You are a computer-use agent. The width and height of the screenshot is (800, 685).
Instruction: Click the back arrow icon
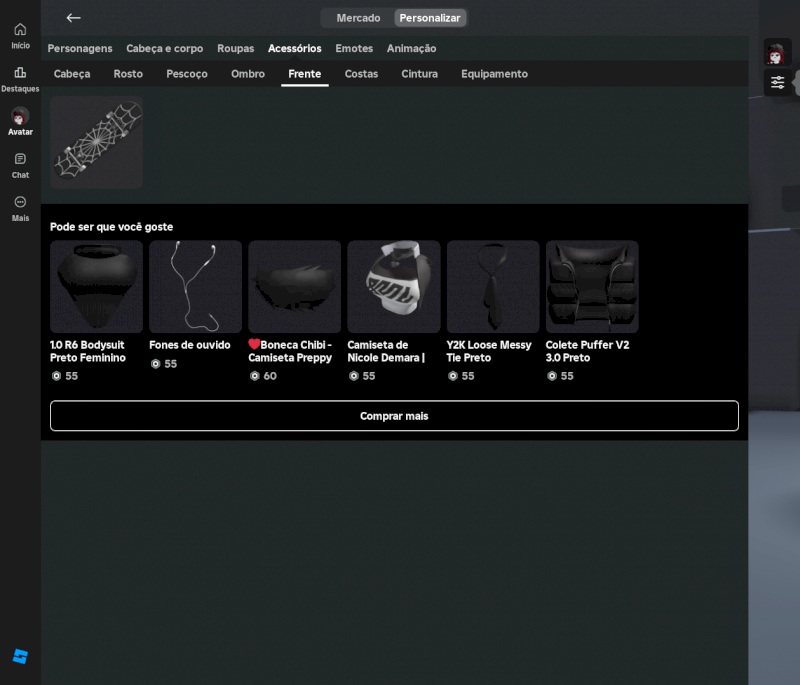73,18
